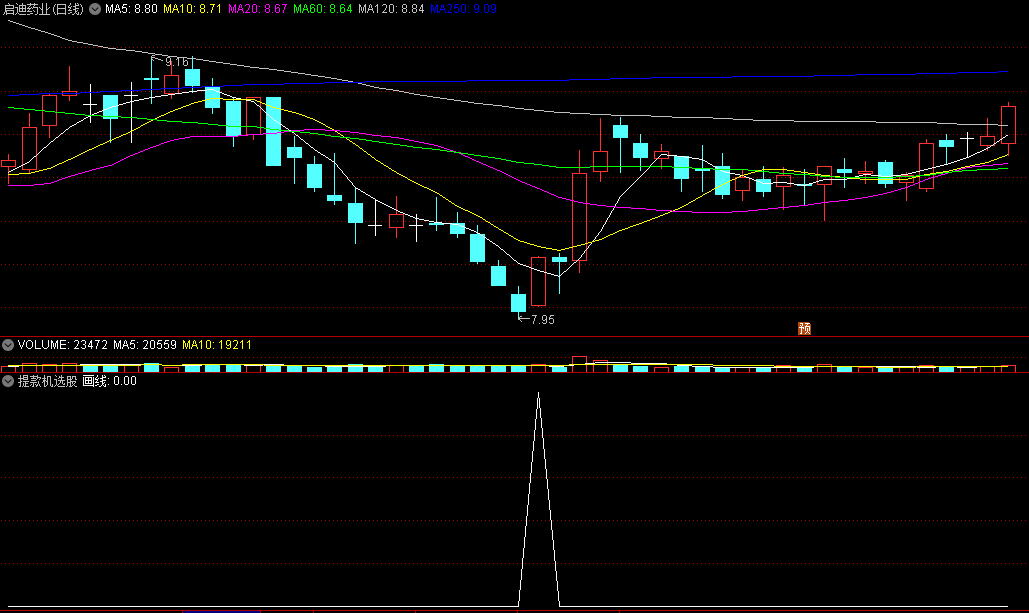Open the dropdown beside 启迪药业(日线) title
The image size is (1029, 613).
(95, 9)
